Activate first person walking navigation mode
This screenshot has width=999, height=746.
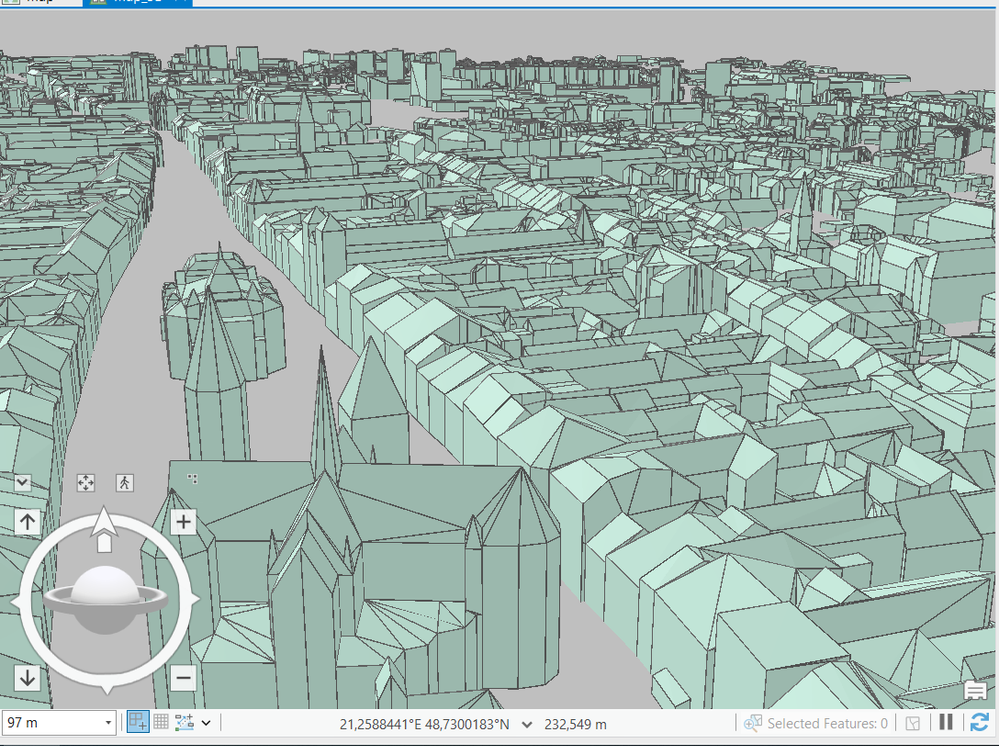pos(124,483)
